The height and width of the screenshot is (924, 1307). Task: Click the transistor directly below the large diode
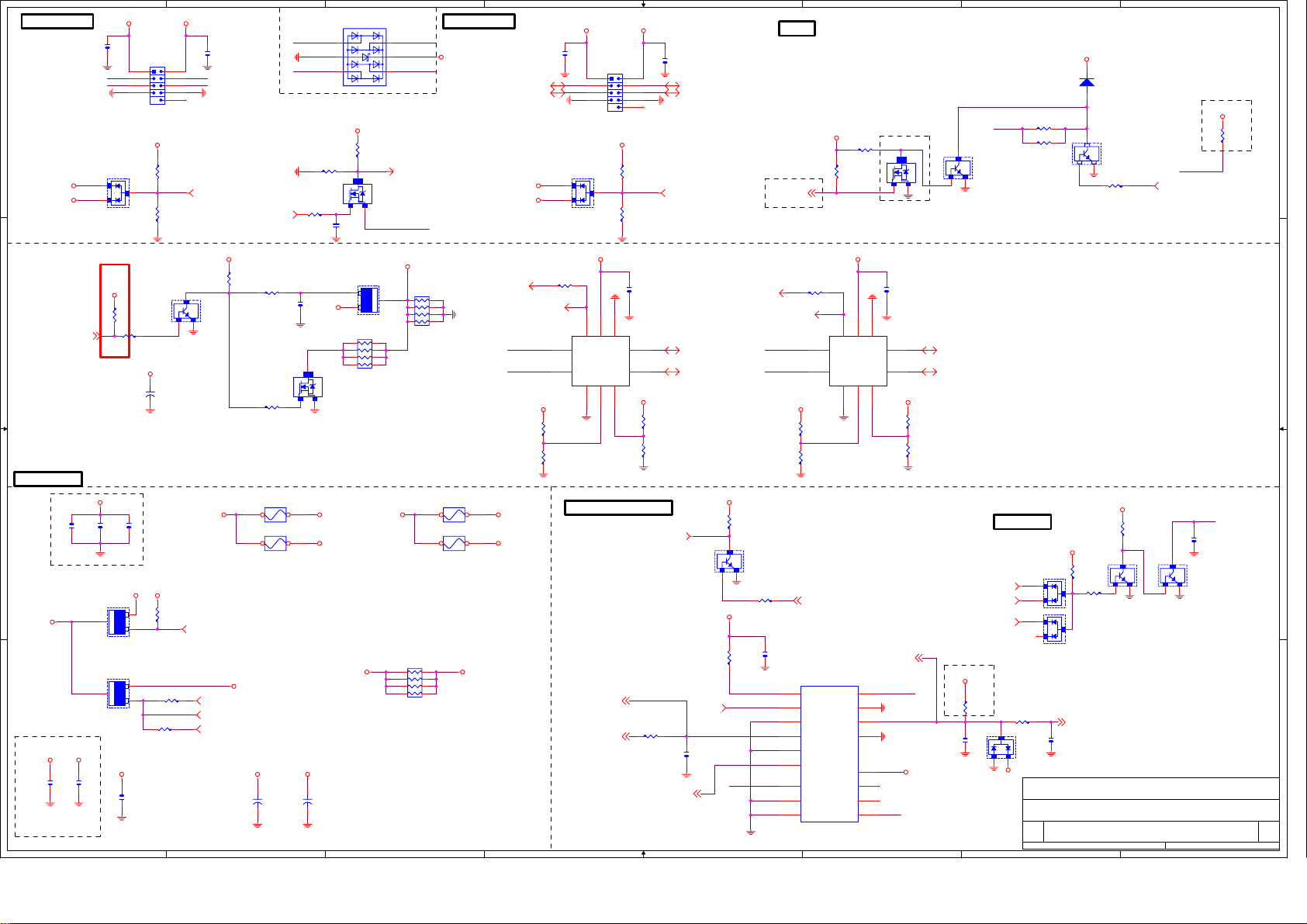pos(1087,154)
